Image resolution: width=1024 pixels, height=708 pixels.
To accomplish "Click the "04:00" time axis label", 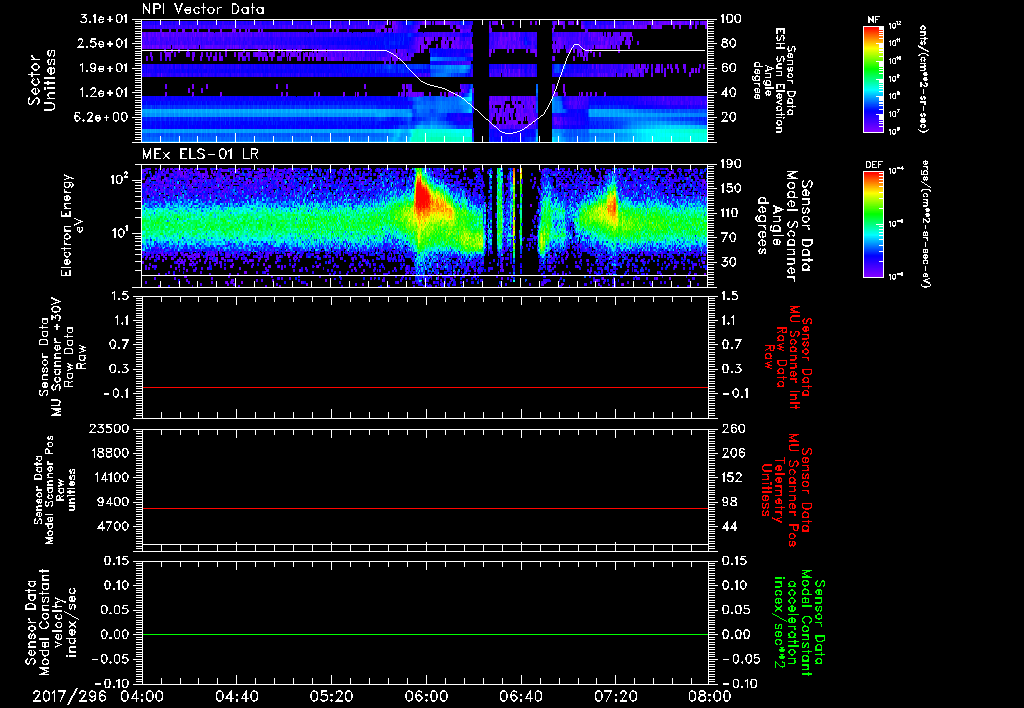I will tap(142, 696).
